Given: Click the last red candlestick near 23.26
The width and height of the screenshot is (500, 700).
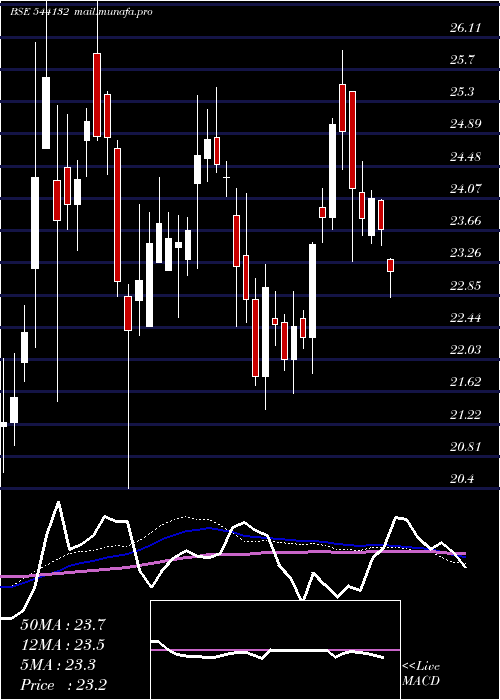Looking at the screenshot, I should point(391,265).
